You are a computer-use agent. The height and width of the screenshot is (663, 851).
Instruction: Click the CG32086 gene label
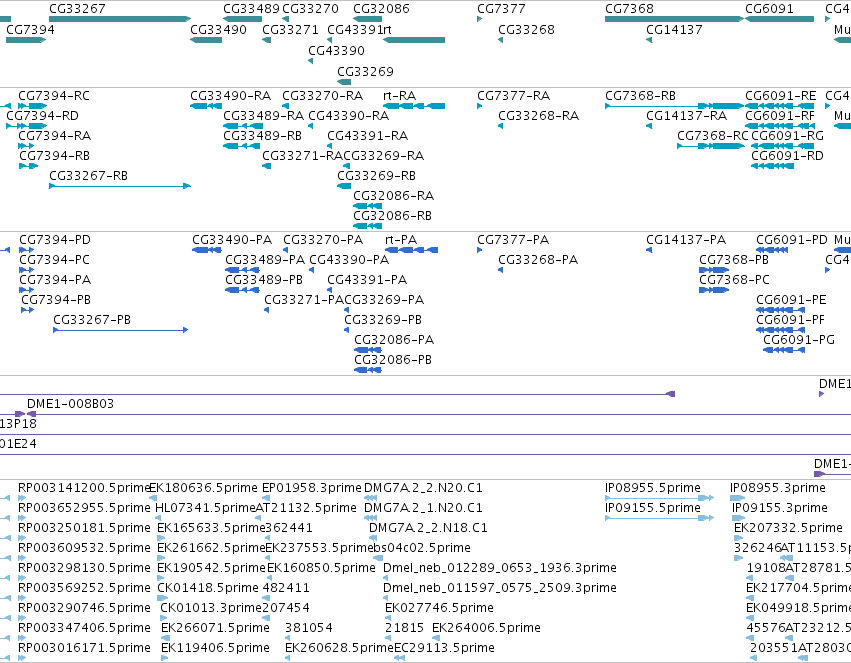[x=382, y=9]
